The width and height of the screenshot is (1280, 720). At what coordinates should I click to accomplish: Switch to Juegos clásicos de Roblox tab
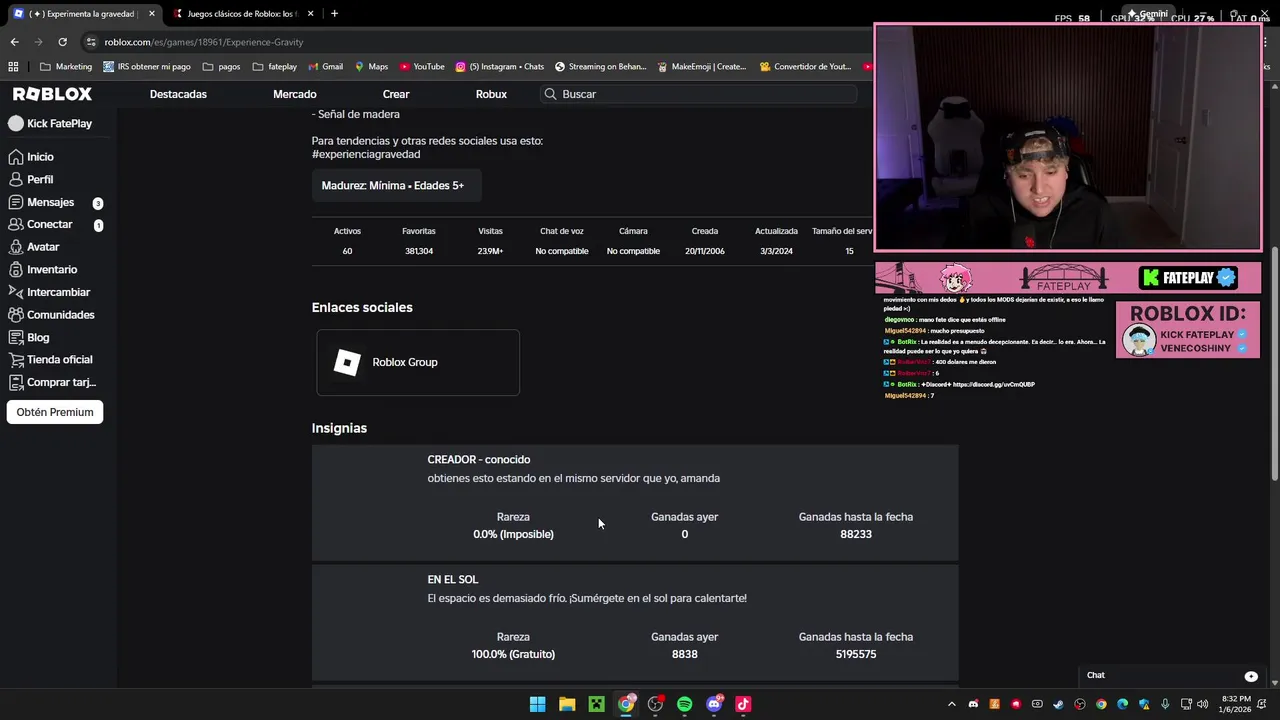pos(240,14)
